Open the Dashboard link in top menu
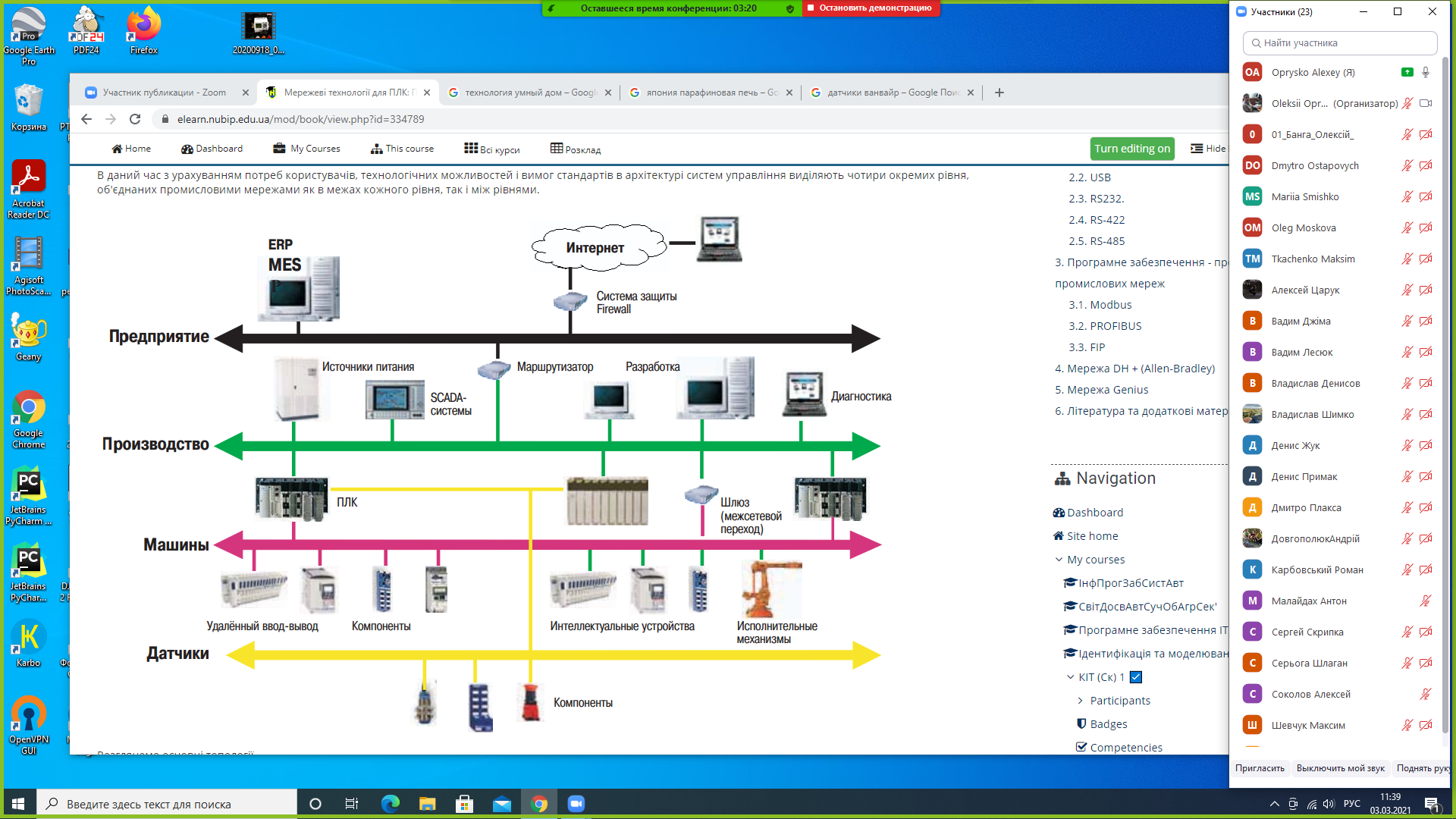Screen dimensions: 1456x819 (212, 149)
